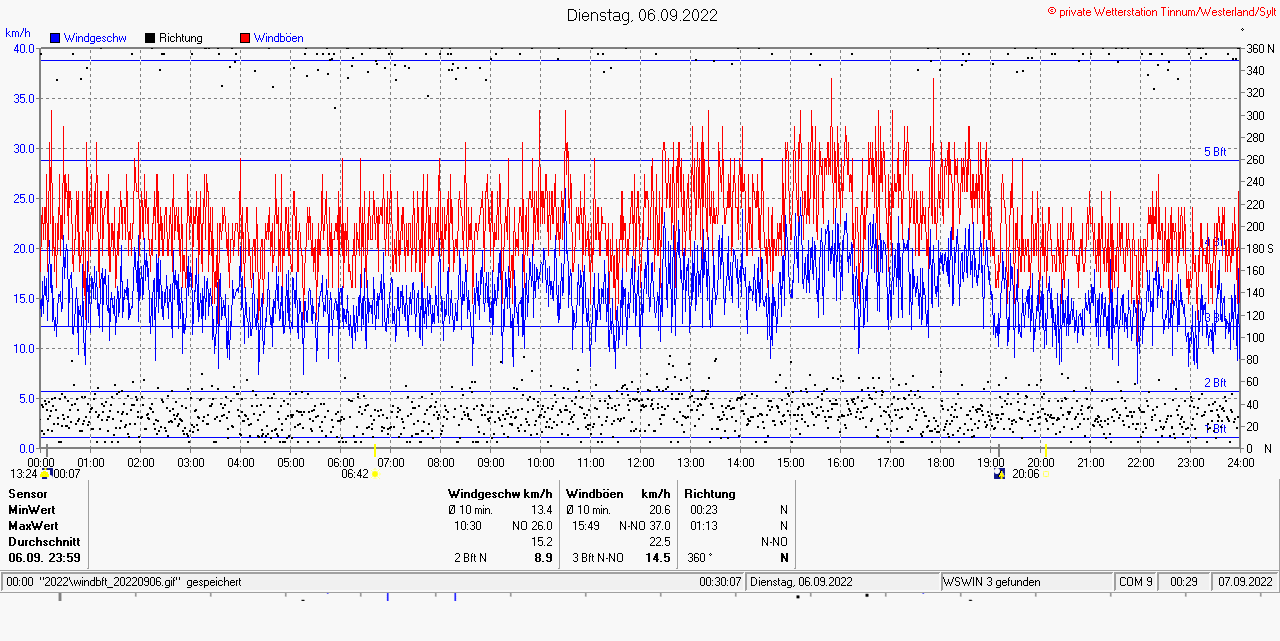Click the 'km/h' unit label above the left axis
The image size is (1280, 641).
click(18, 33)
